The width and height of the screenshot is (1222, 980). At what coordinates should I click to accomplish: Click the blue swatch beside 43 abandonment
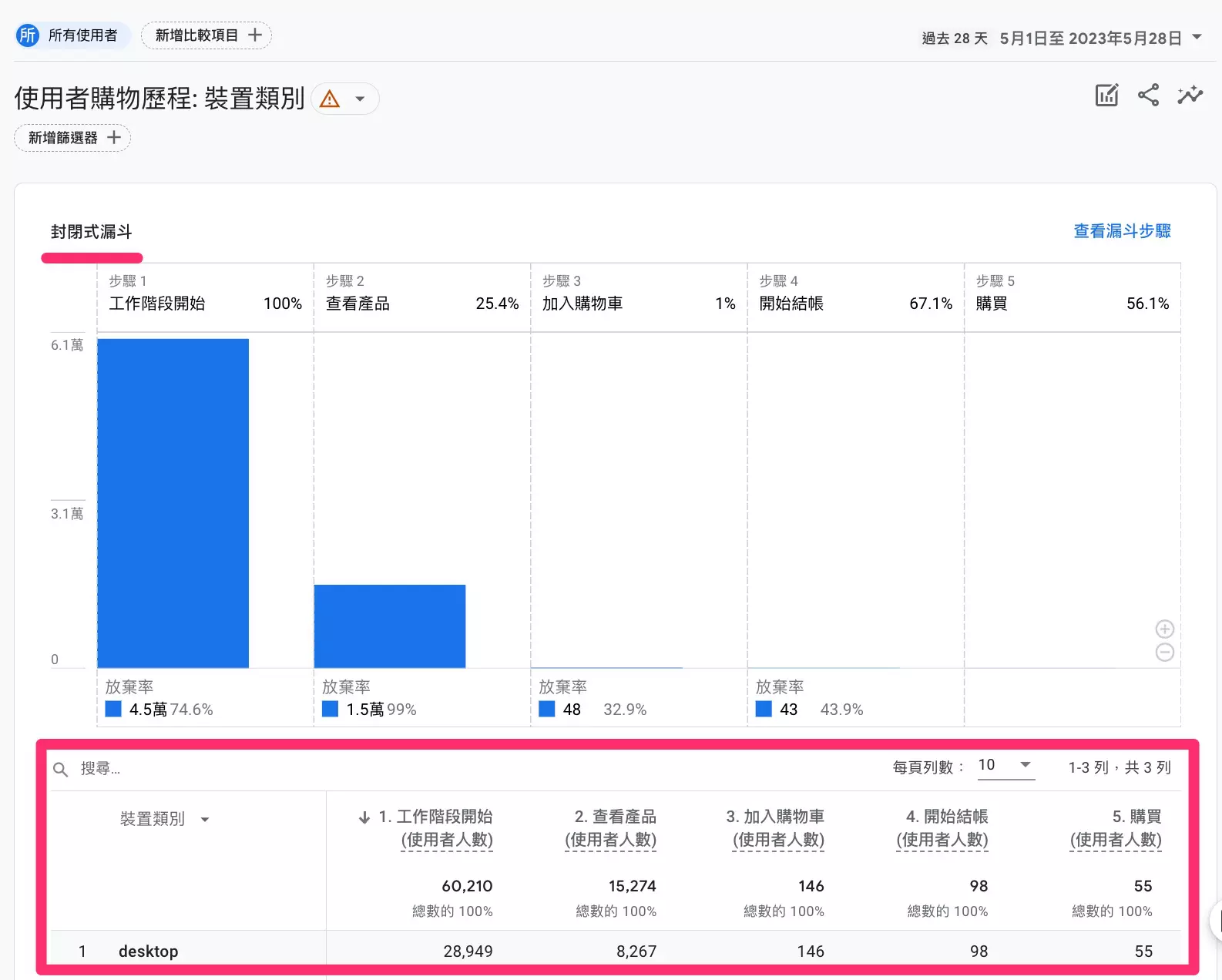click(764, 709)
